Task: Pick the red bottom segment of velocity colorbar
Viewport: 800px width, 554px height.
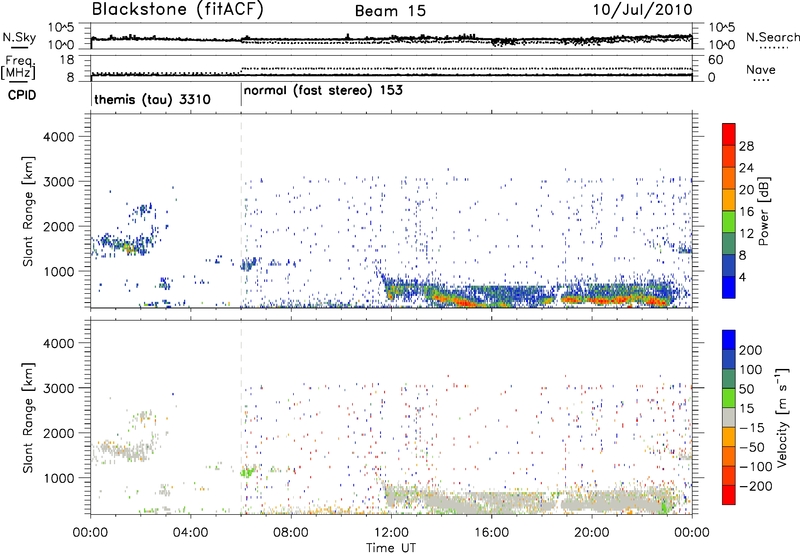Action: pyautogui.click(x=729, y=495)
